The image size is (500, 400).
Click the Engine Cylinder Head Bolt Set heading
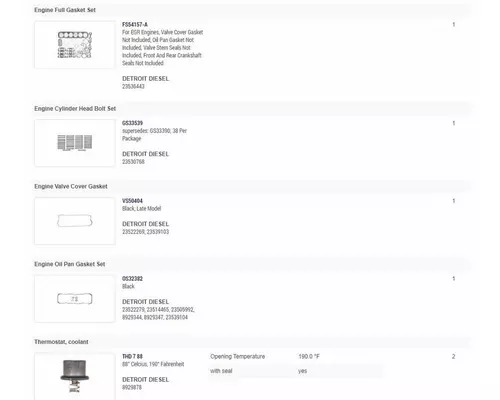click(x=75, y=109)
